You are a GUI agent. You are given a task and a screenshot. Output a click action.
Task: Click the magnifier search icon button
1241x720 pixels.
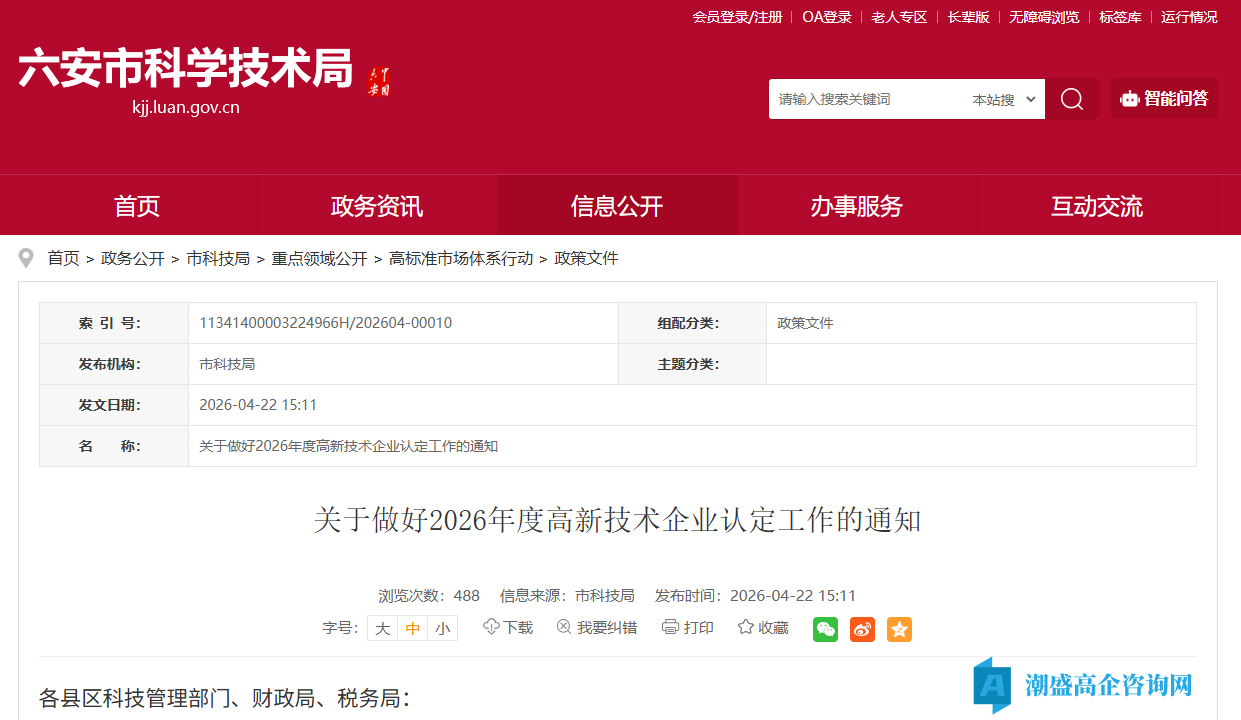1072,99
